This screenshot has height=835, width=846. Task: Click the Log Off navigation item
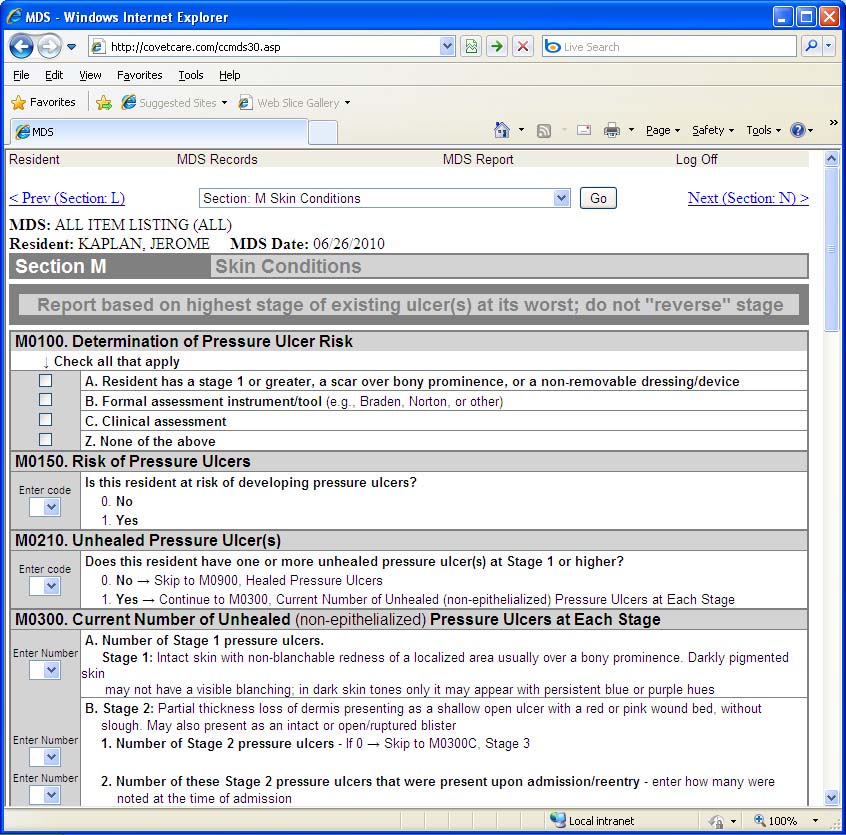pos(697,160)
